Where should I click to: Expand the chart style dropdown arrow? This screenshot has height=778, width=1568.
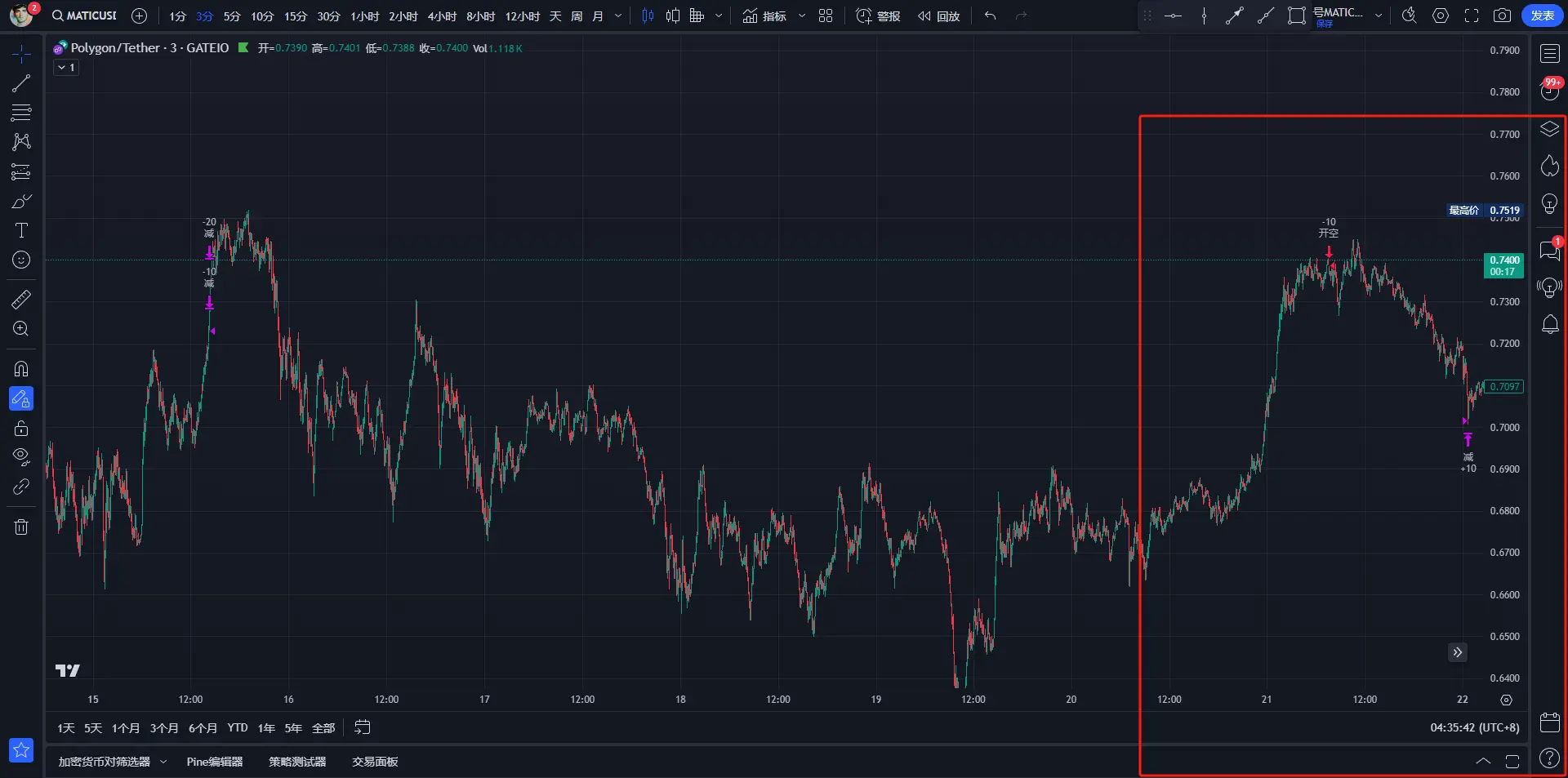coord(719,16)
